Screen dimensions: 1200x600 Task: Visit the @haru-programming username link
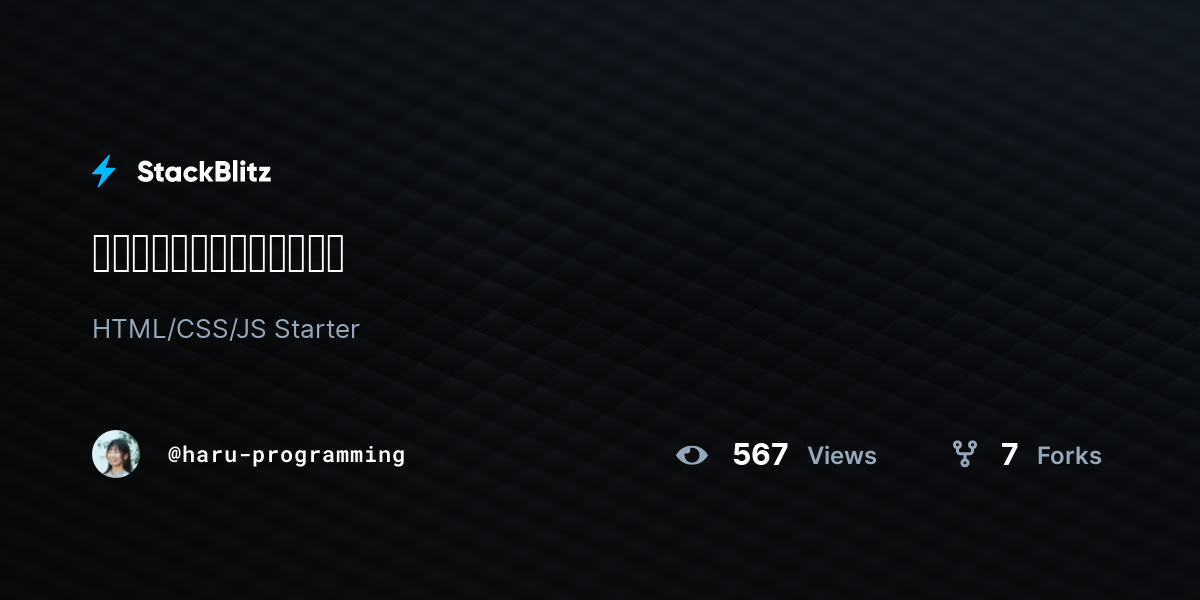[x=287, y=455]
